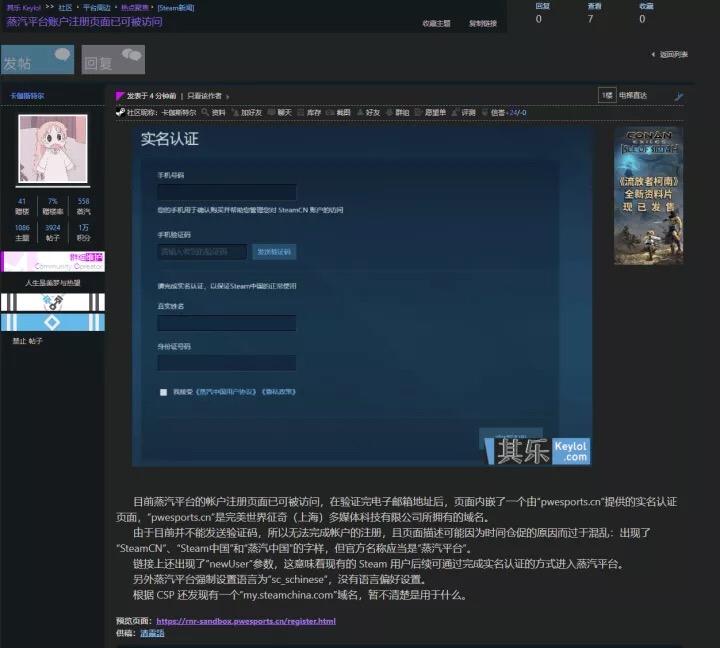Filter with 只看该作者
720x648 pixels.
204,96
